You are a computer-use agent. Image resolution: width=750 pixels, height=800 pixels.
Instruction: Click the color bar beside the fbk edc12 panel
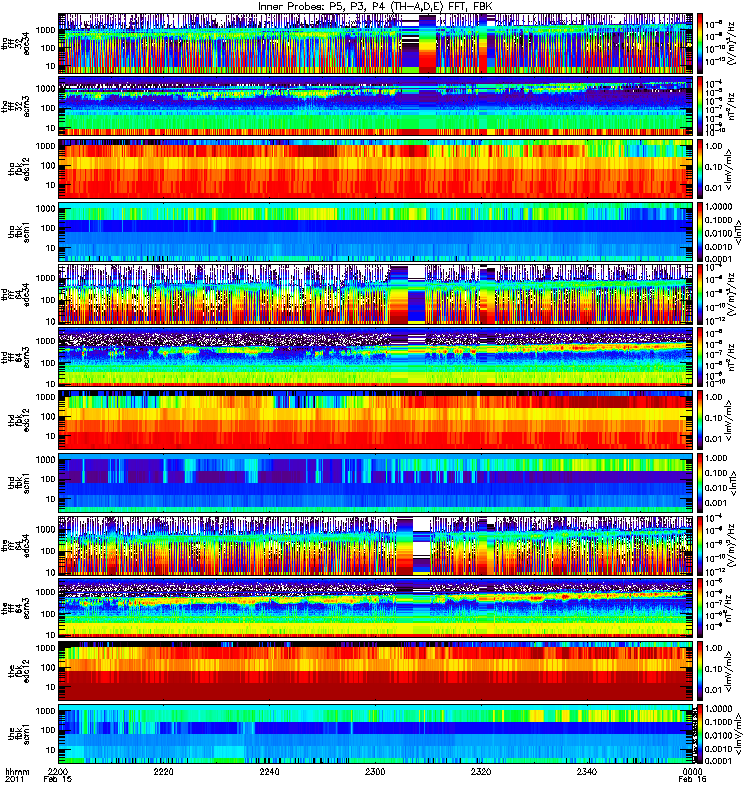700,671
